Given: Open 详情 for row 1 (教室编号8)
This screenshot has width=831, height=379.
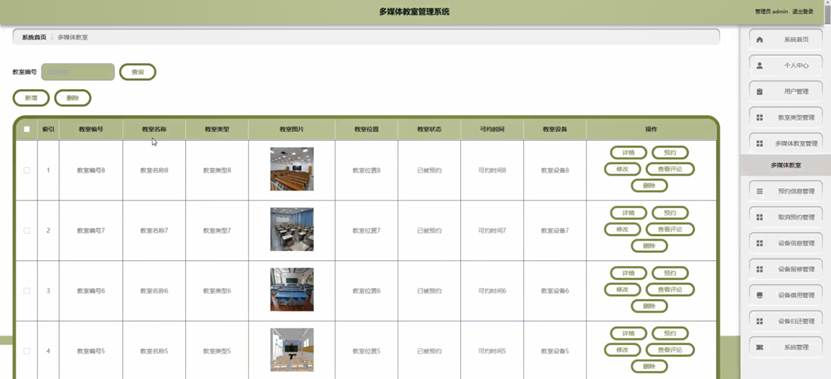Looking at the screenshot, I should pos(629,153).
